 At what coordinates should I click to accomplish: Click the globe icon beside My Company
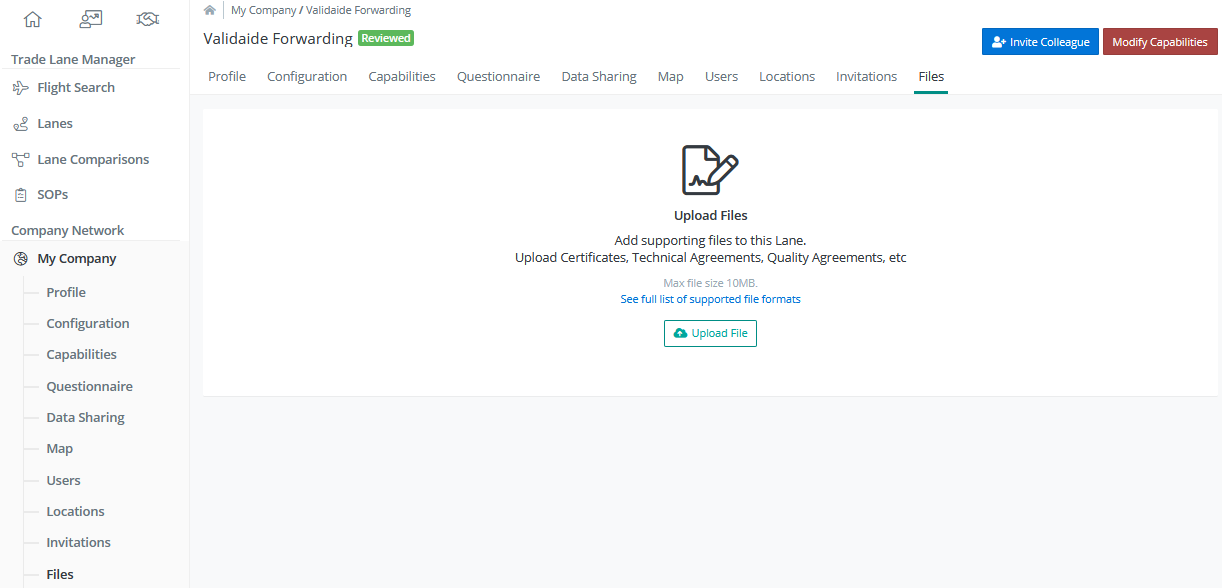(21, 259)
